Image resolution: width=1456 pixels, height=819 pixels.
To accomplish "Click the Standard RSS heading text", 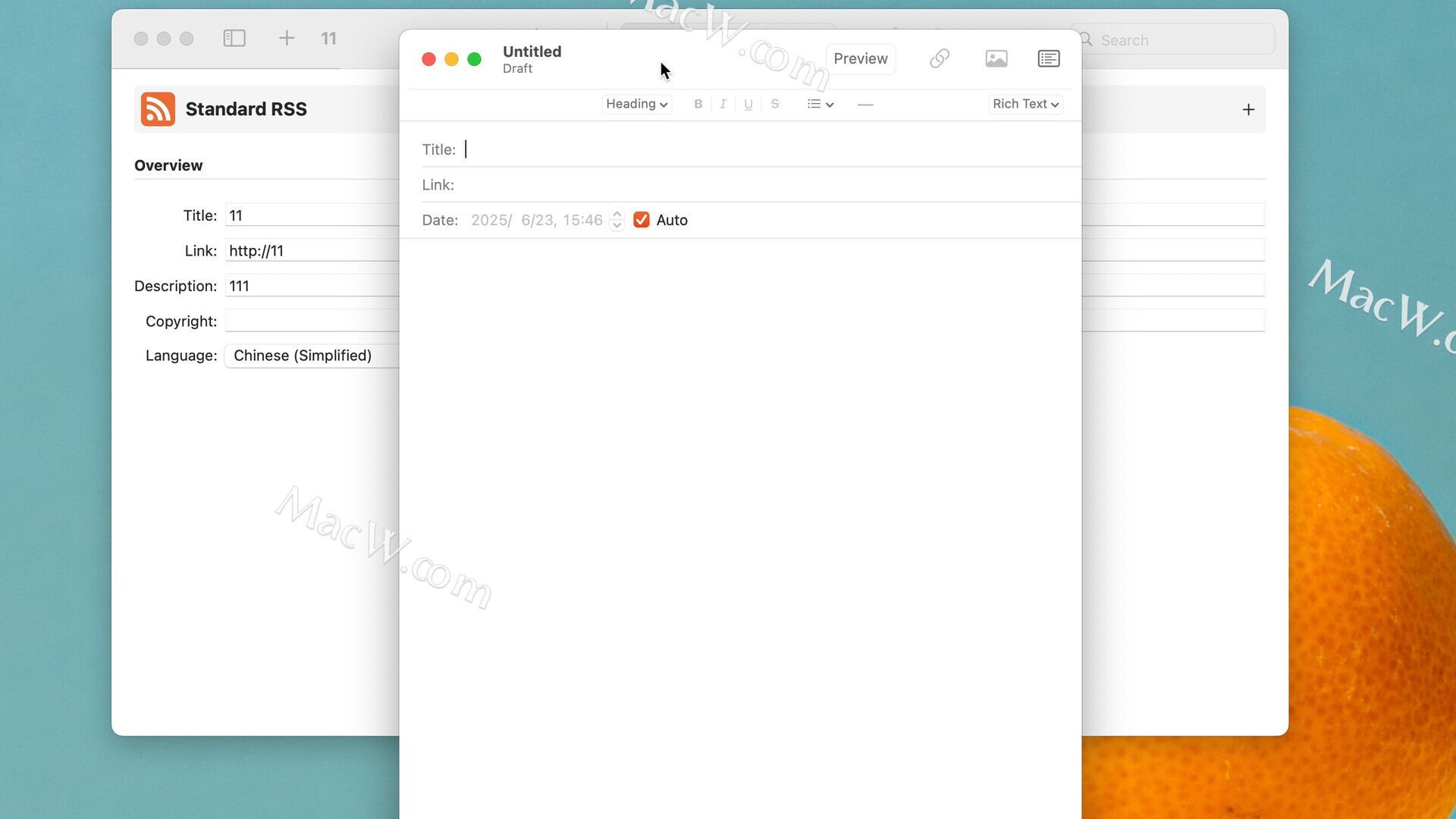I will tap(246, 109).
